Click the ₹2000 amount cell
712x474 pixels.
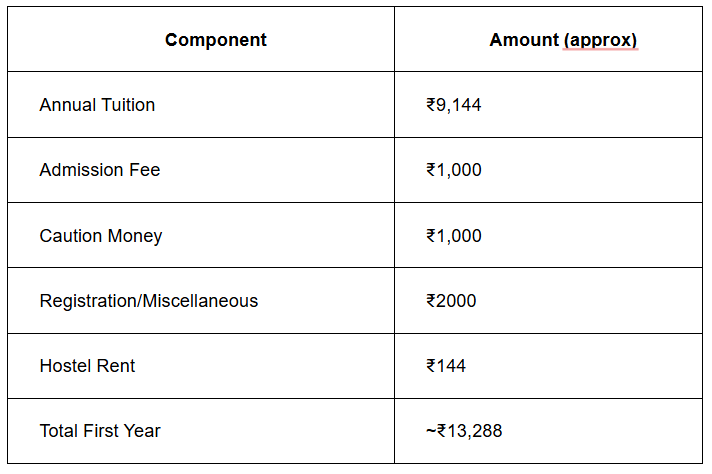(451, 301)
